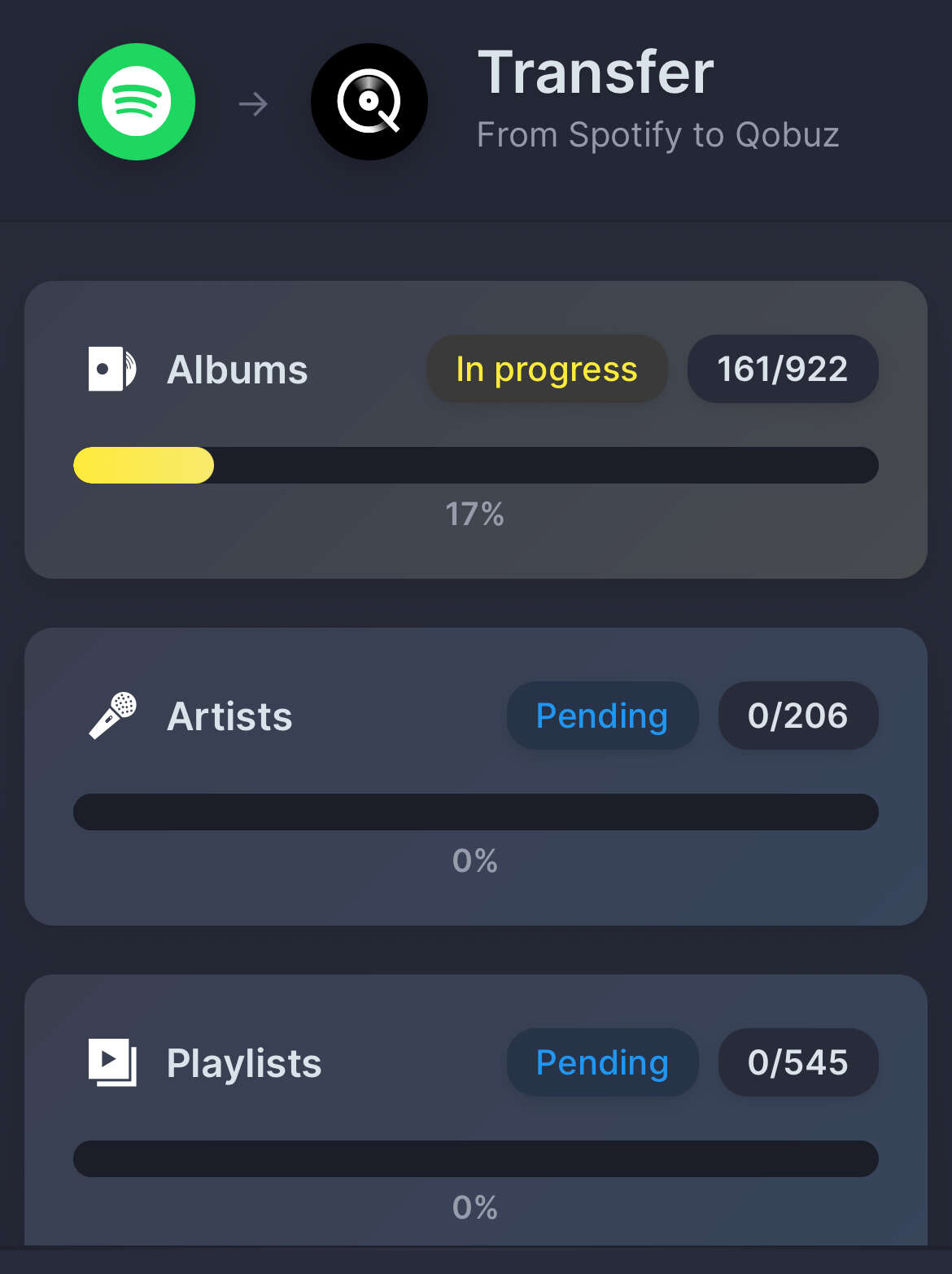Click the yellow Albums progress bar
952x1274 pixels.
(476, 465)
